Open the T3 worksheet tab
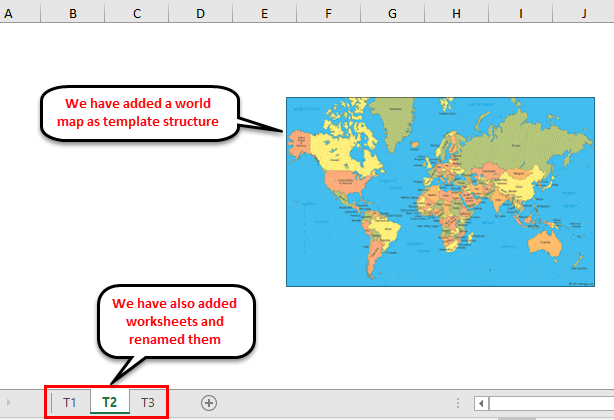Screen dimensions: 614x420 point(148,402)
